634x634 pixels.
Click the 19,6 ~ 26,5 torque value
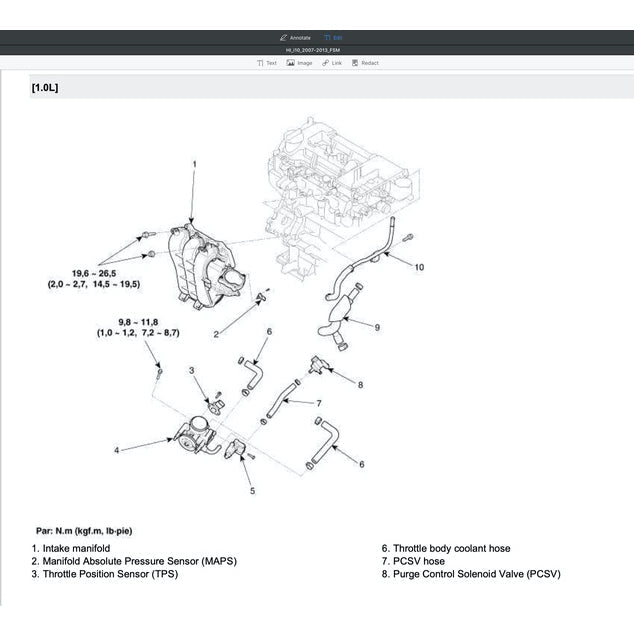click(93, 273)
